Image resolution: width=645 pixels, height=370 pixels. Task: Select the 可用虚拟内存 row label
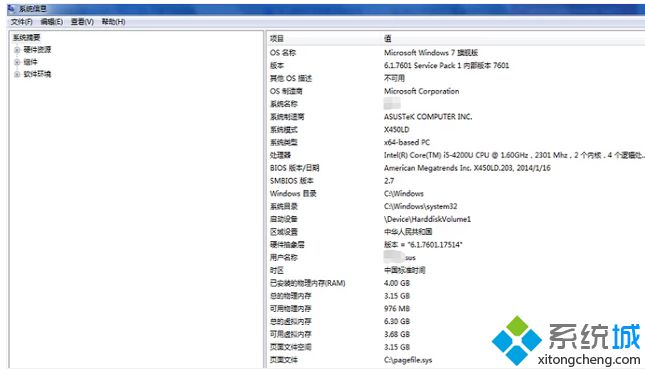[x=290, y=334]
